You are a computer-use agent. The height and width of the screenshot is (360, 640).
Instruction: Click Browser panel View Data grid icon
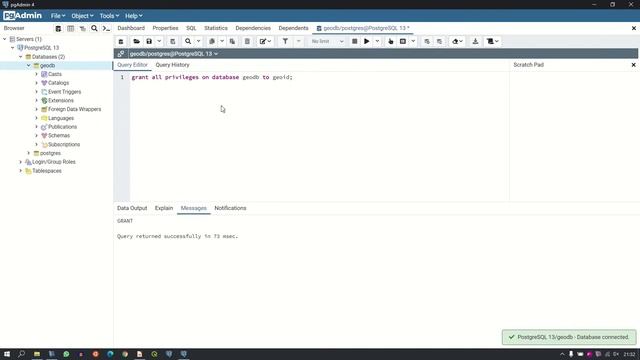(71, 29)
